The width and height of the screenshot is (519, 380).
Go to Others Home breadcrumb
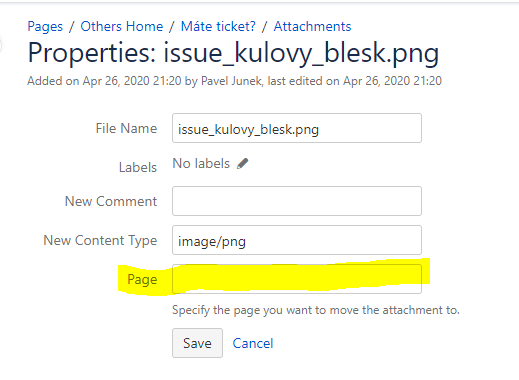(122, 26)
